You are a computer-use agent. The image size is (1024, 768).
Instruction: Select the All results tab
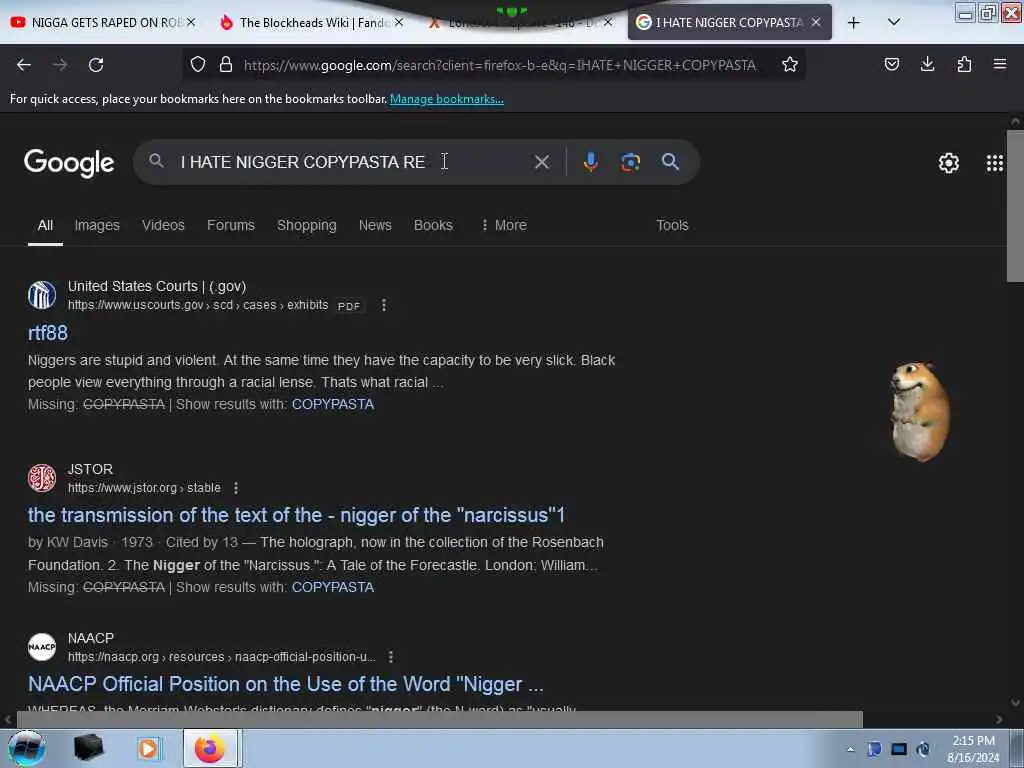[45, 225]
